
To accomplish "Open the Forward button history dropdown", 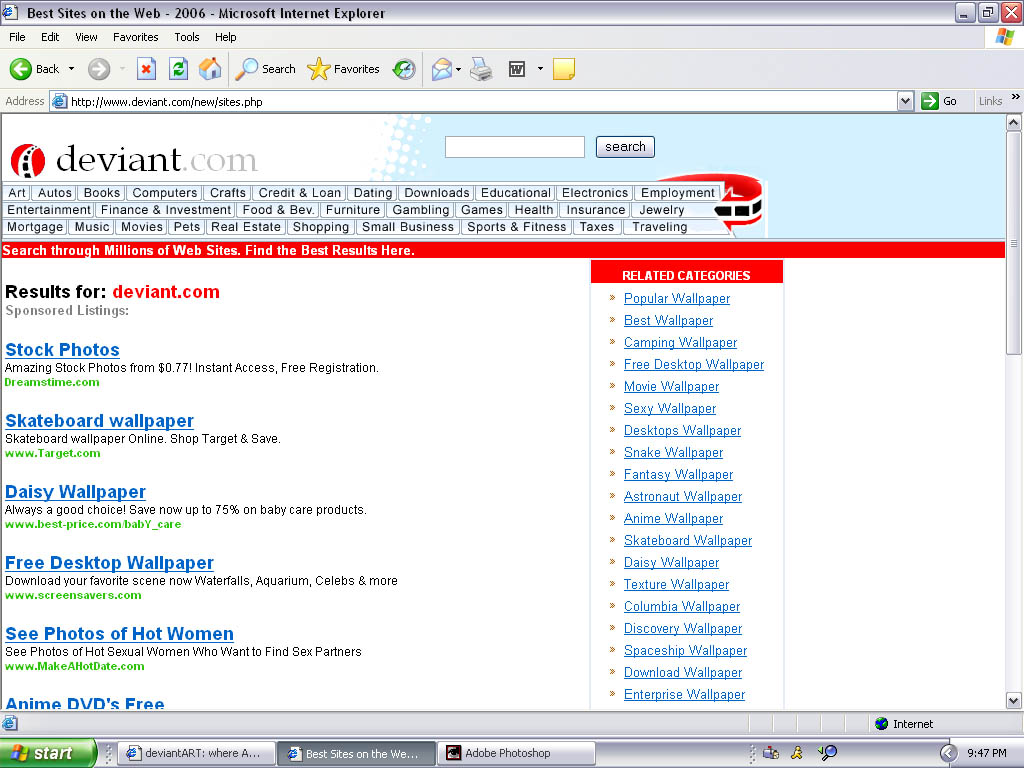I will tap(122, 69).
